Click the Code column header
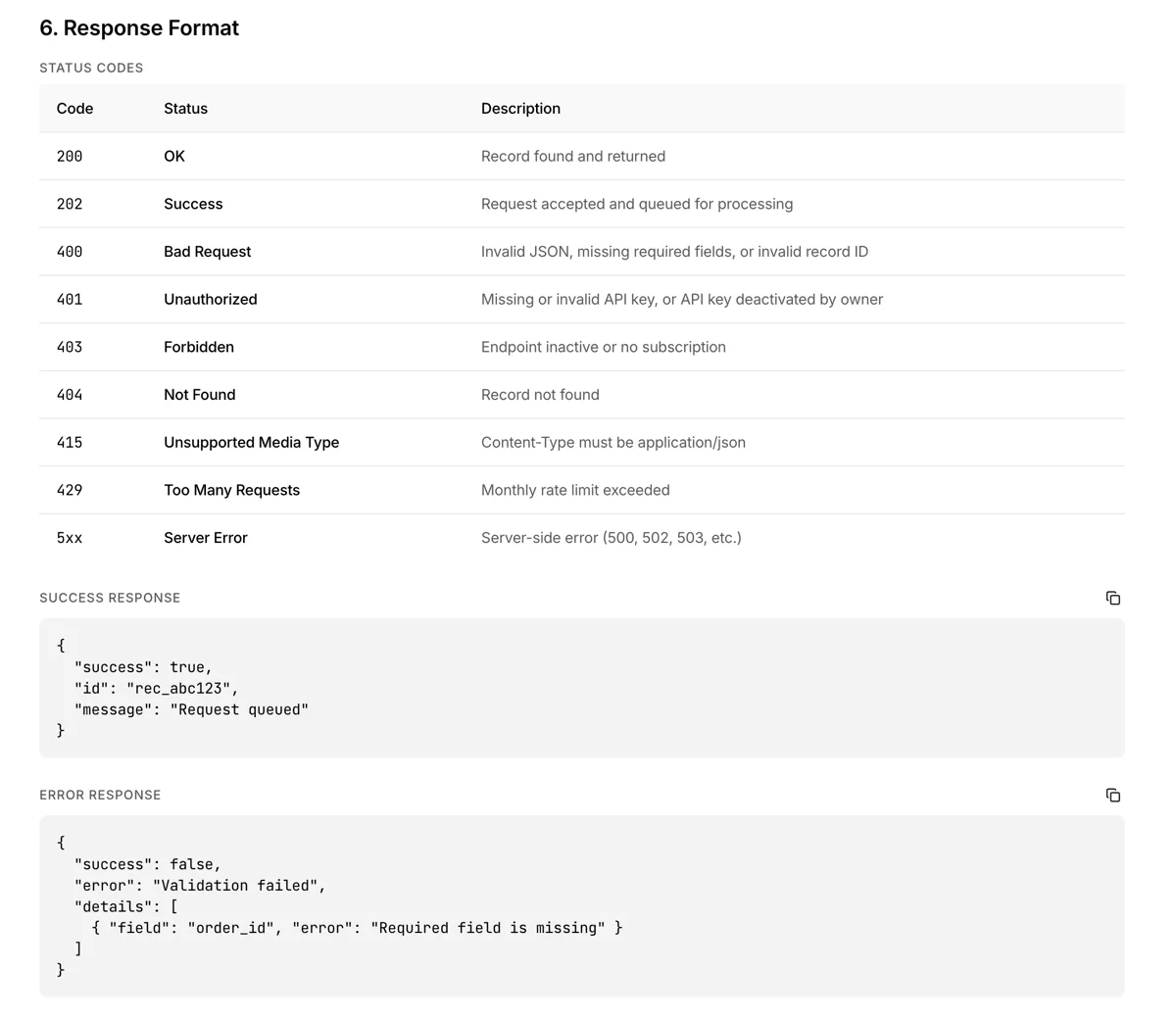 pyautogui.click(x=74, y=108)
